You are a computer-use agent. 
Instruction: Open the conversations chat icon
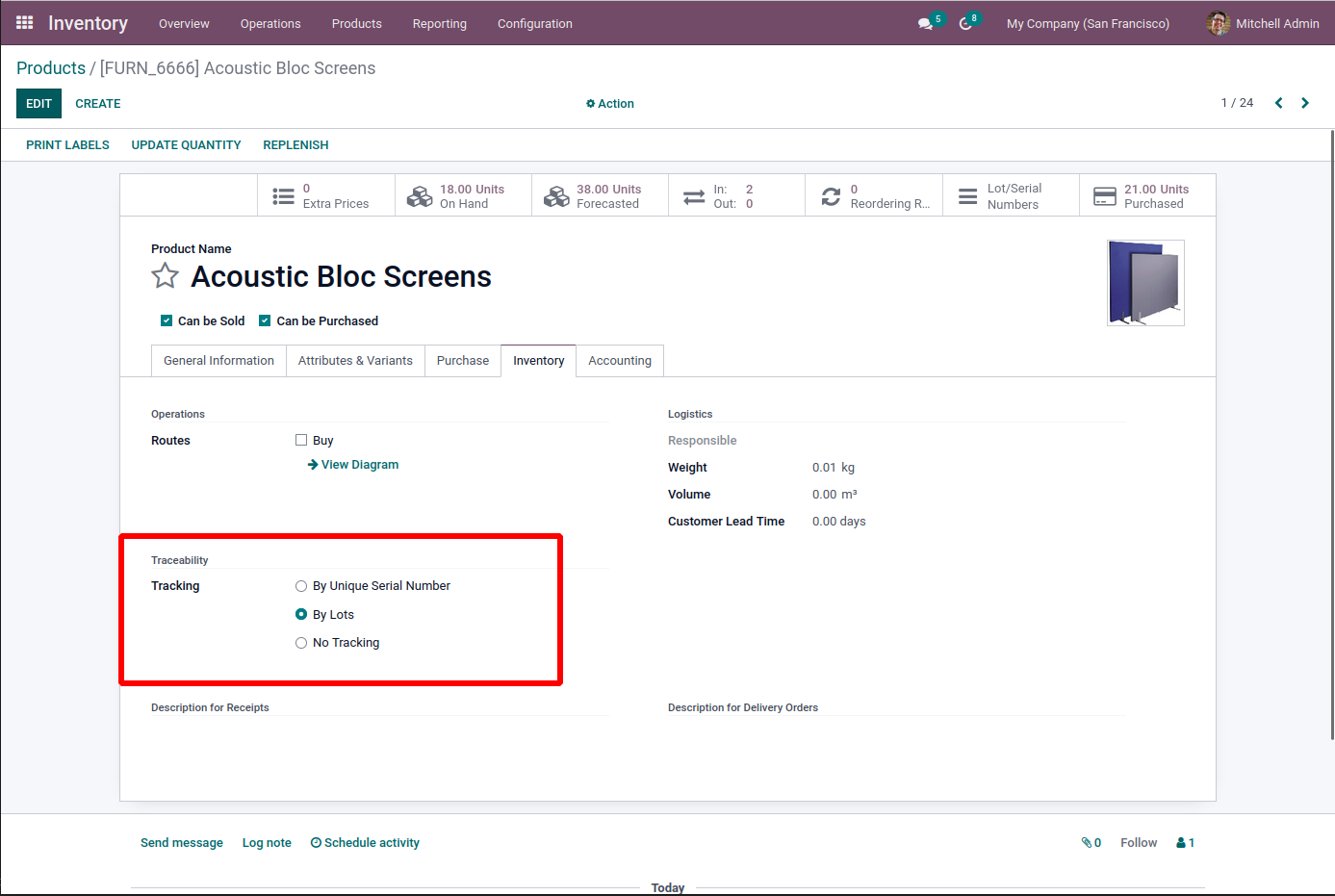(925, 24)
